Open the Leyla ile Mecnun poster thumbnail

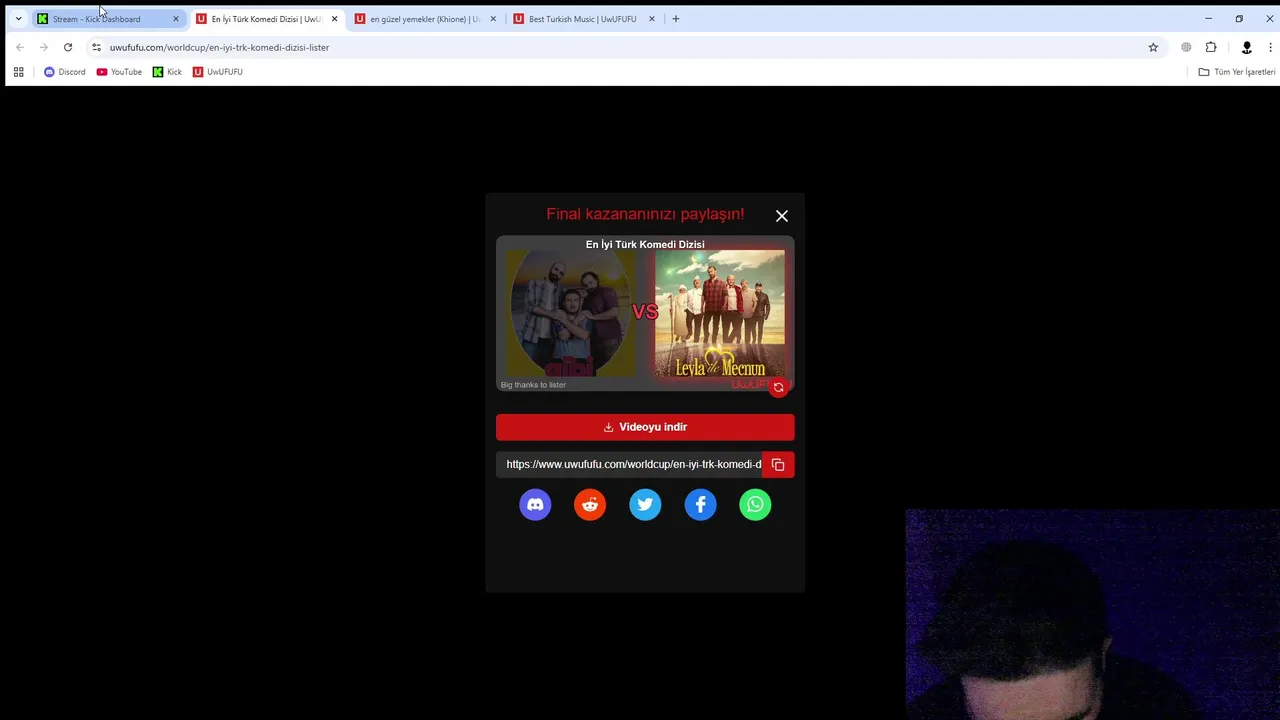coord(720,314)
